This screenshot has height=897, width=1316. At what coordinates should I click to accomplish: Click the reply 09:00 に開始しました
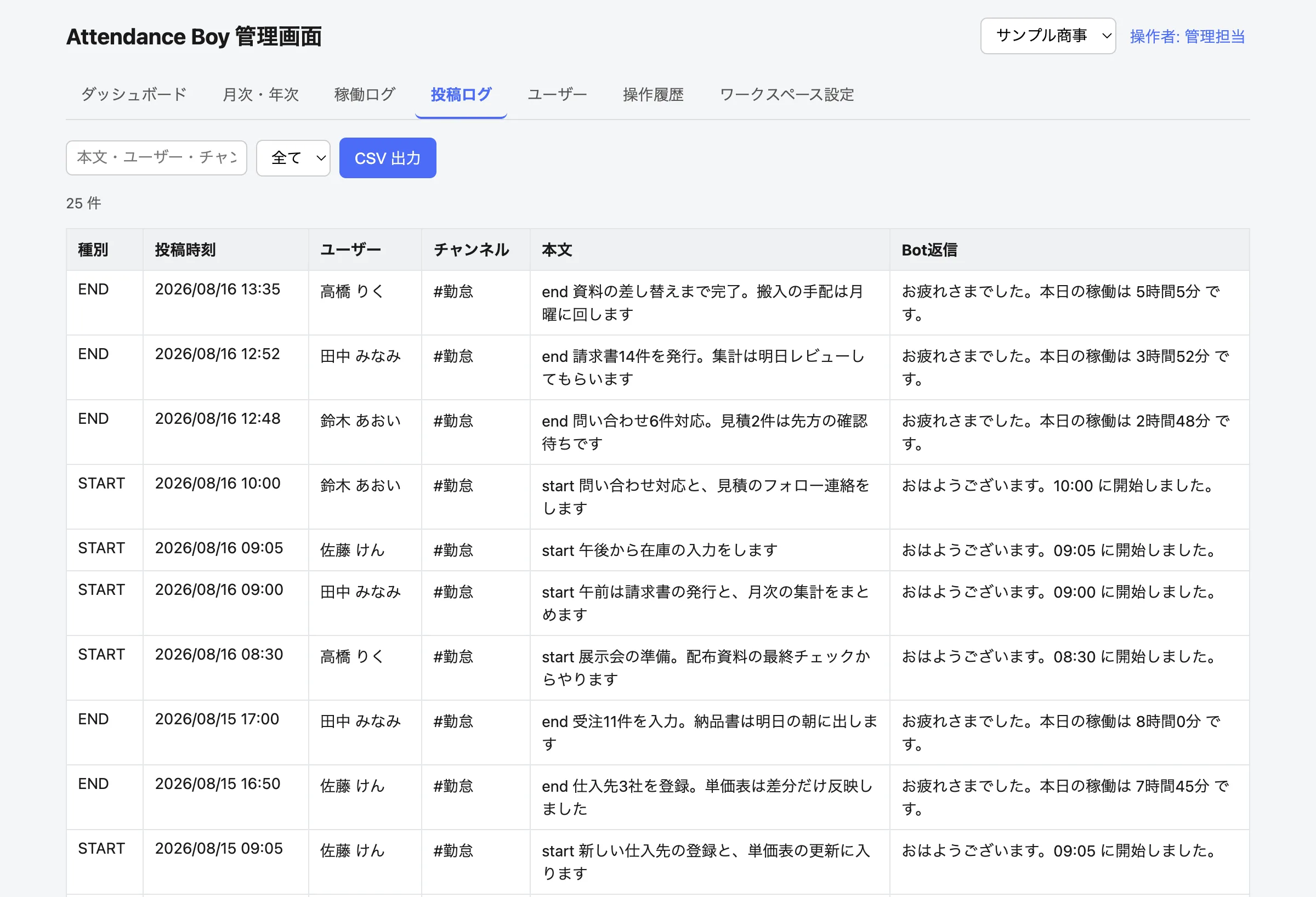click(1059, 592)
